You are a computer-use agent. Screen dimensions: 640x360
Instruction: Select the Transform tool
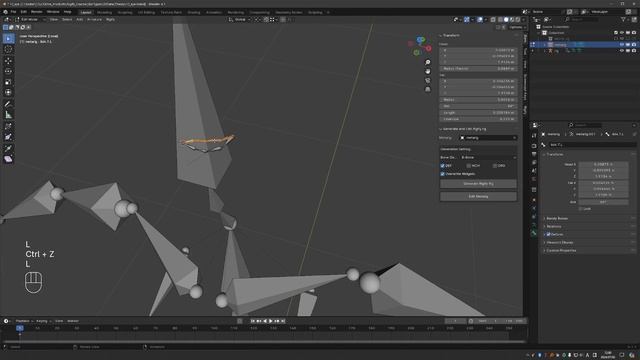[8, 93]
